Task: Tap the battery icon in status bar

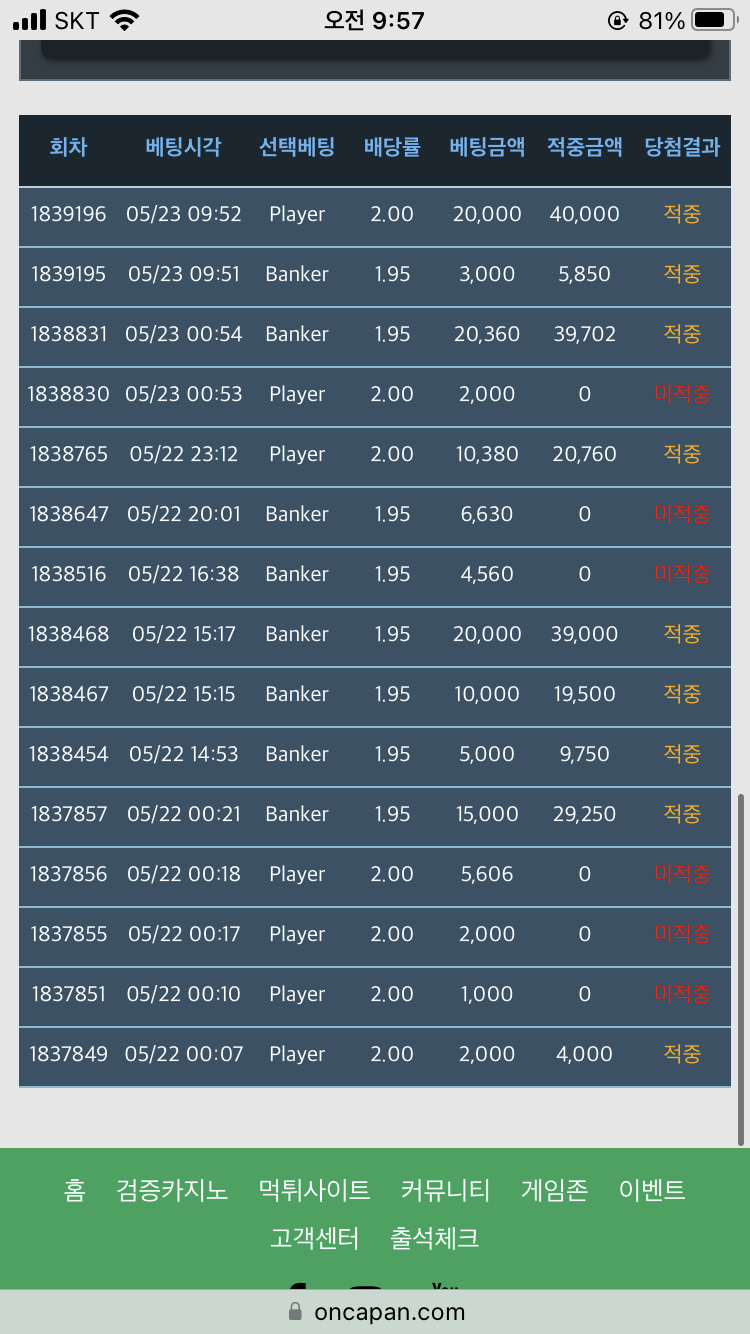Action: click(715, 20)
